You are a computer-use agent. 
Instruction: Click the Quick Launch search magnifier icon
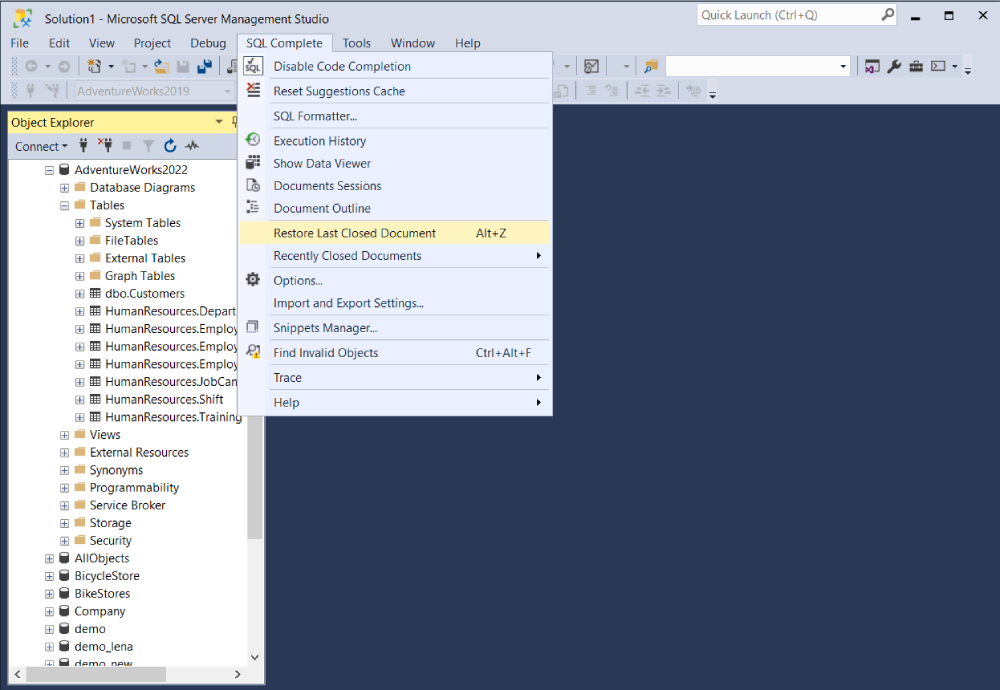[887, 15]
